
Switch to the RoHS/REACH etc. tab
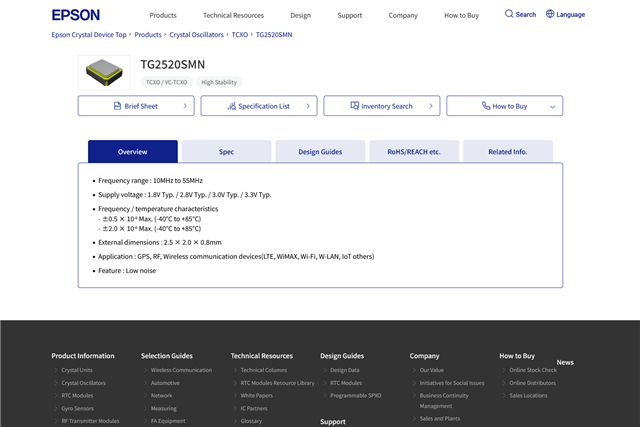pos(414,151)
